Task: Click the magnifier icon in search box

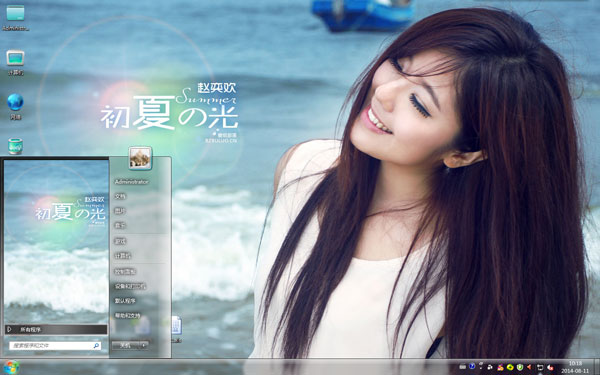Action: pos(96,346)
